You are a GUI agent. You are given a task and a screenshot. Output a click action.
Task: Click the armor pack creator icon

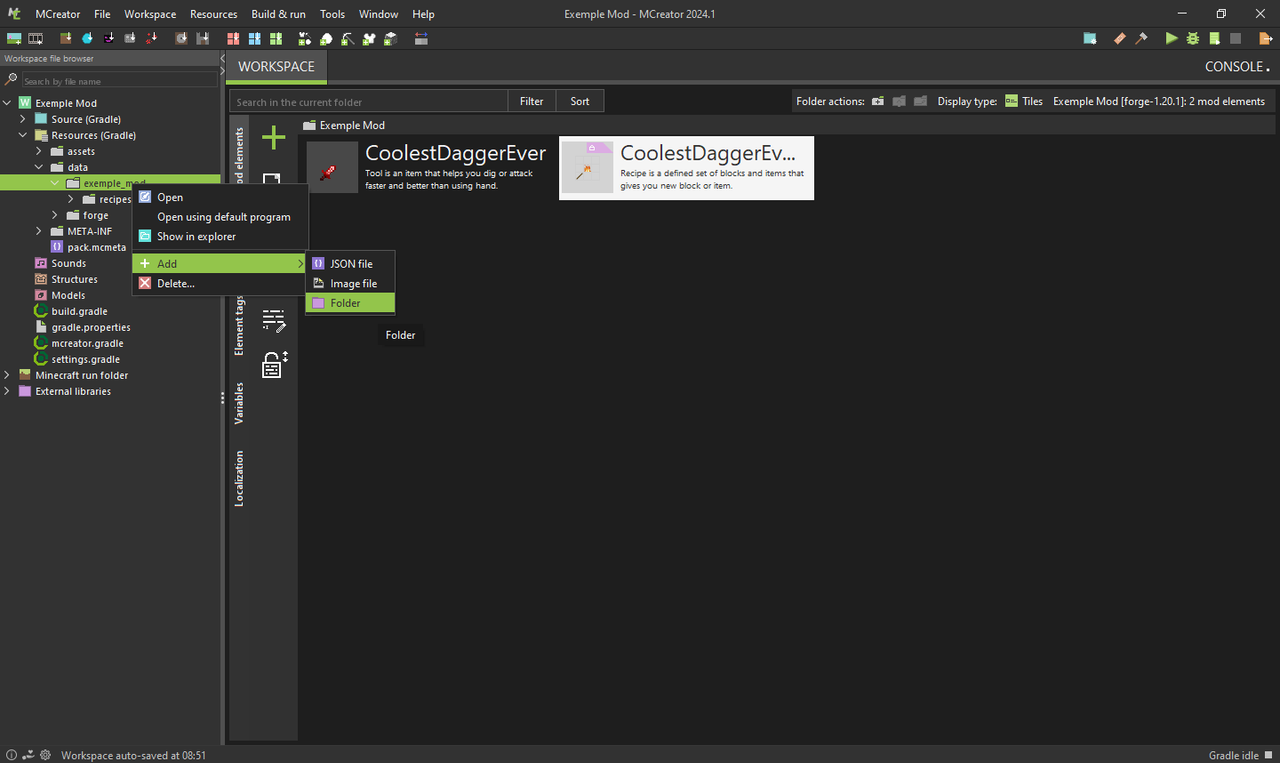369,38
